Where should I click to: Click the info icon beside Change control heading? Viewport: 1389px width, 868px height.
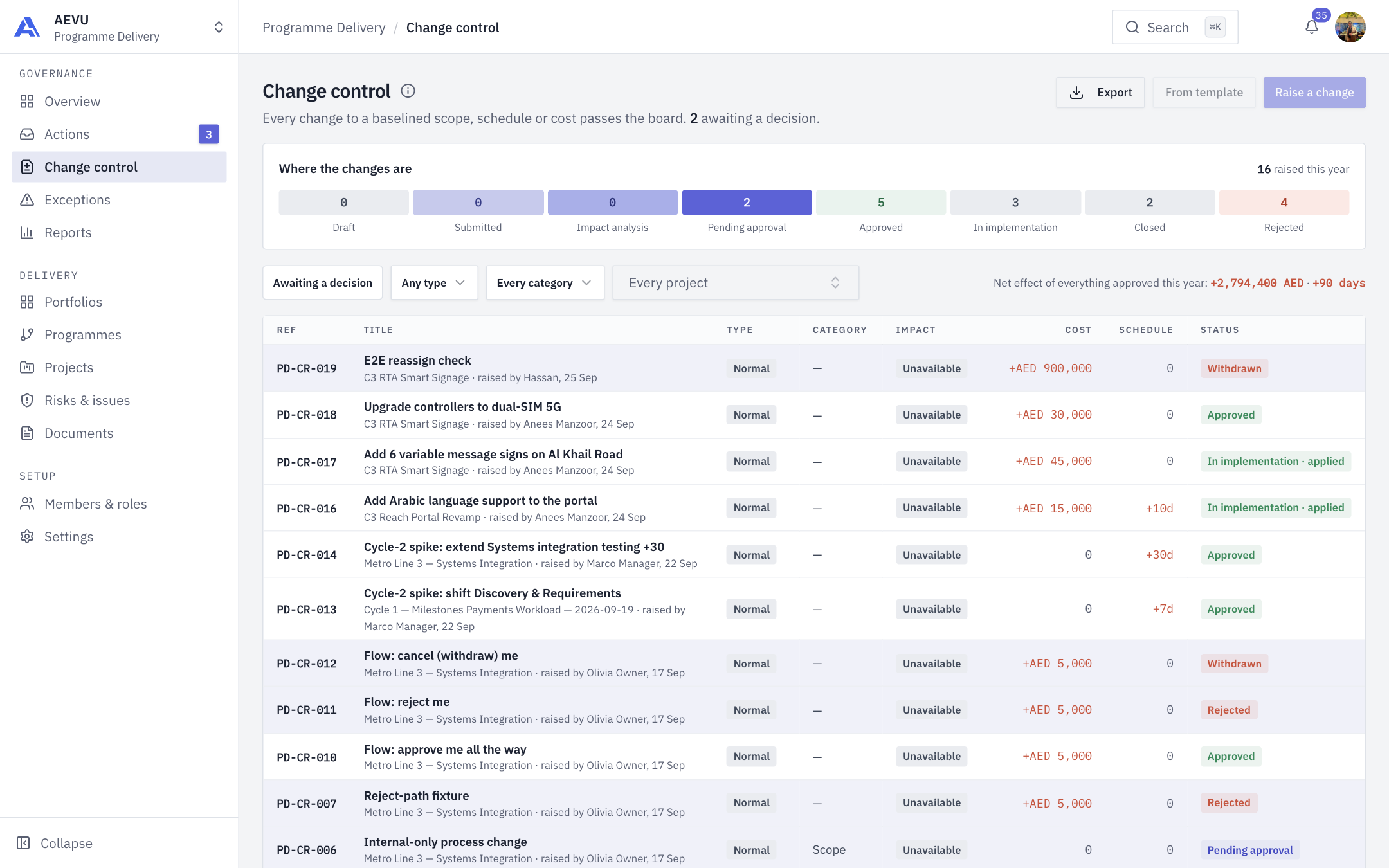[x=408, y=91]
